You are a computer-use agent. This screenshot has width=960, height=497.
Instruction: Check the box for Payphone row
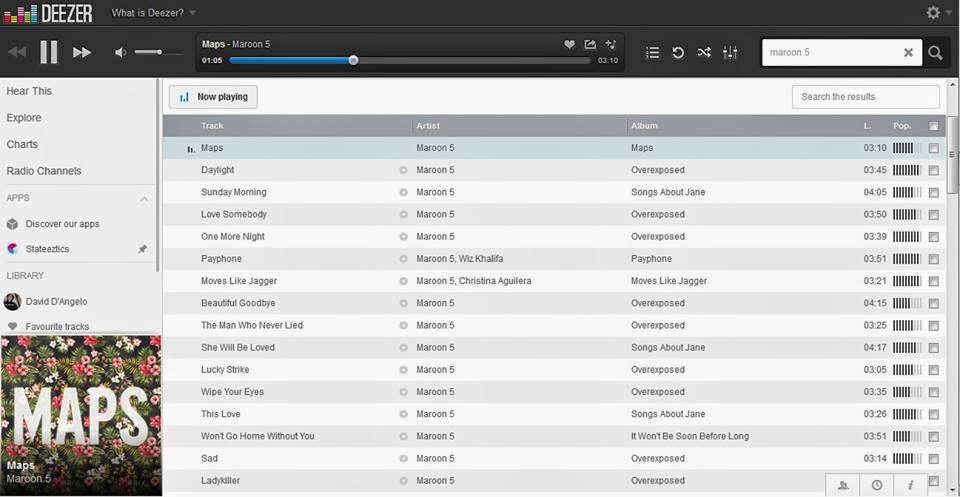coord(933,259)
